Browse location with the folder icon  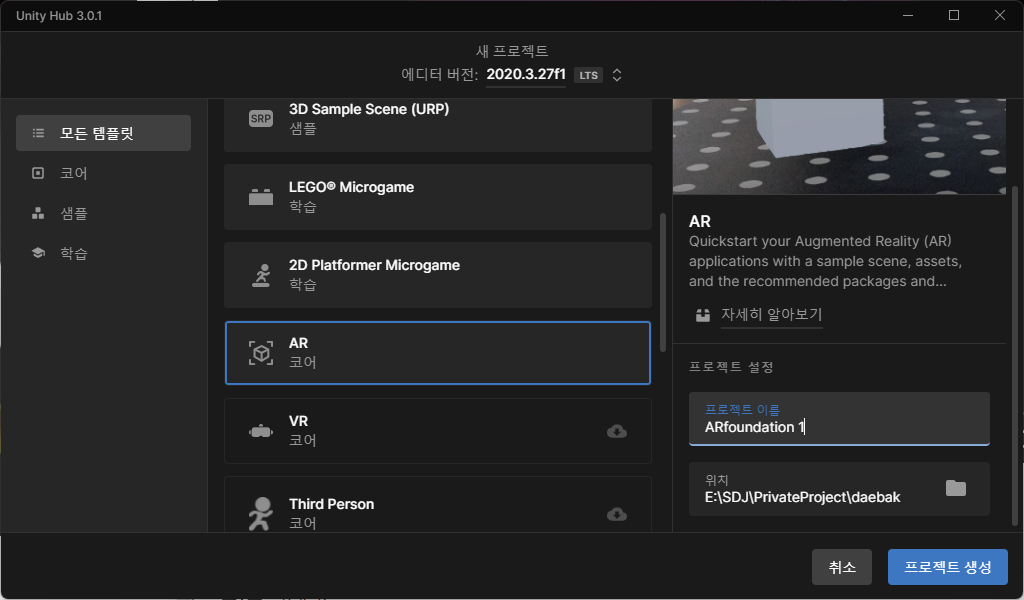coord(955,488)
